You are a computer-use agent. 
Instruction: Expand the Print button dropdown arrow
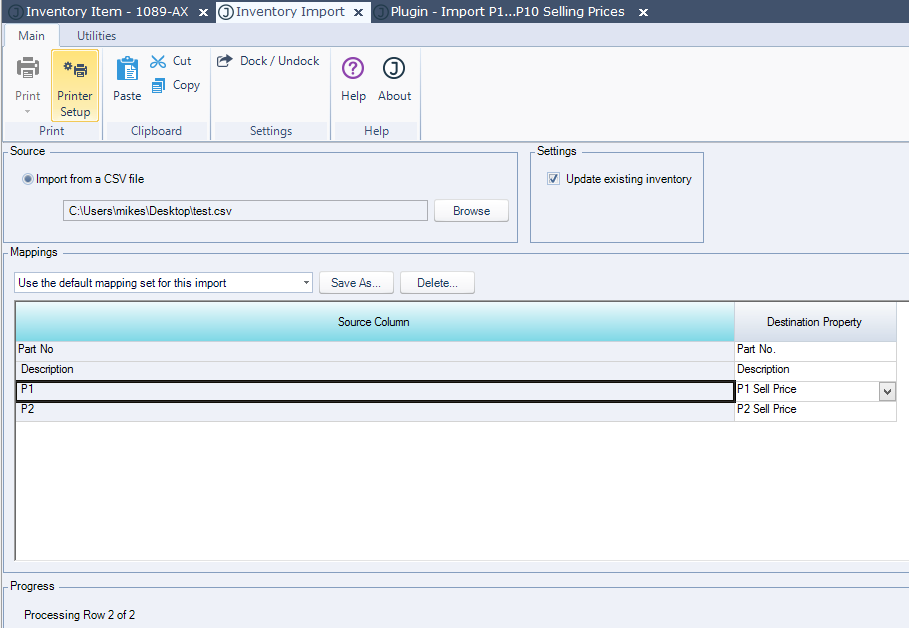pyautogui.click(x=28, y=112)
